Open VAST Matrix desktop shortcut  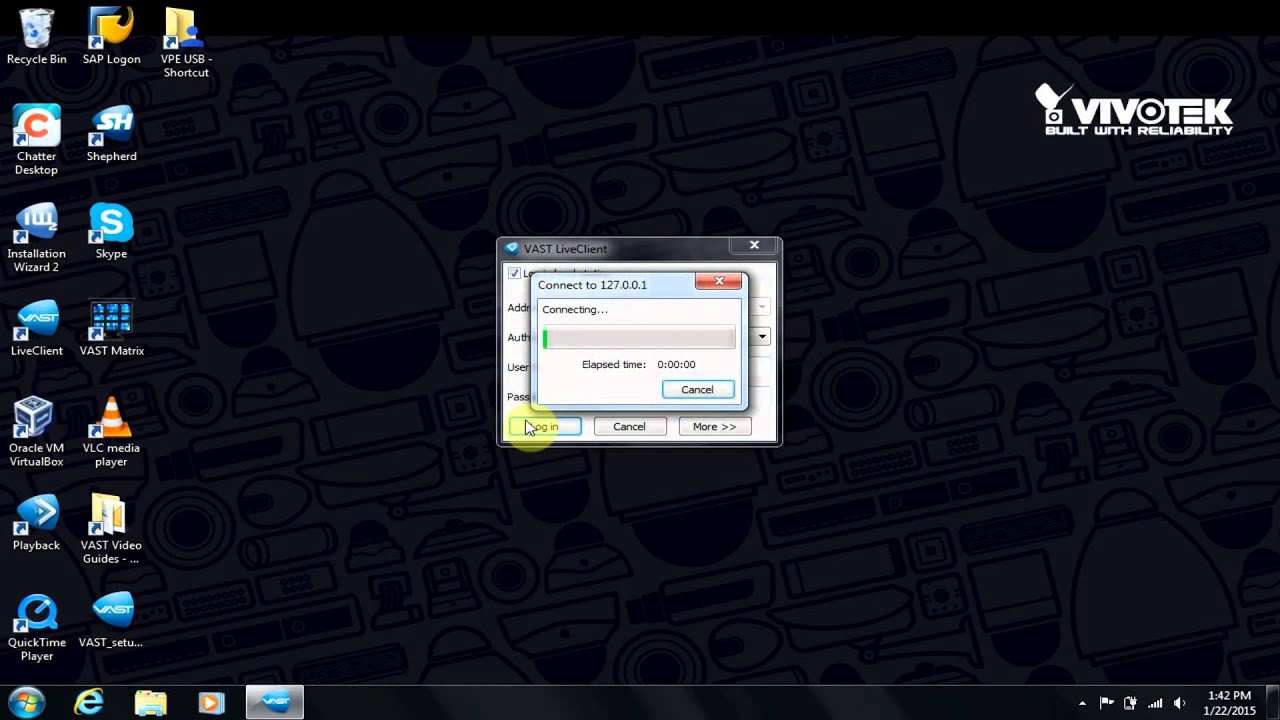[111, 328]
